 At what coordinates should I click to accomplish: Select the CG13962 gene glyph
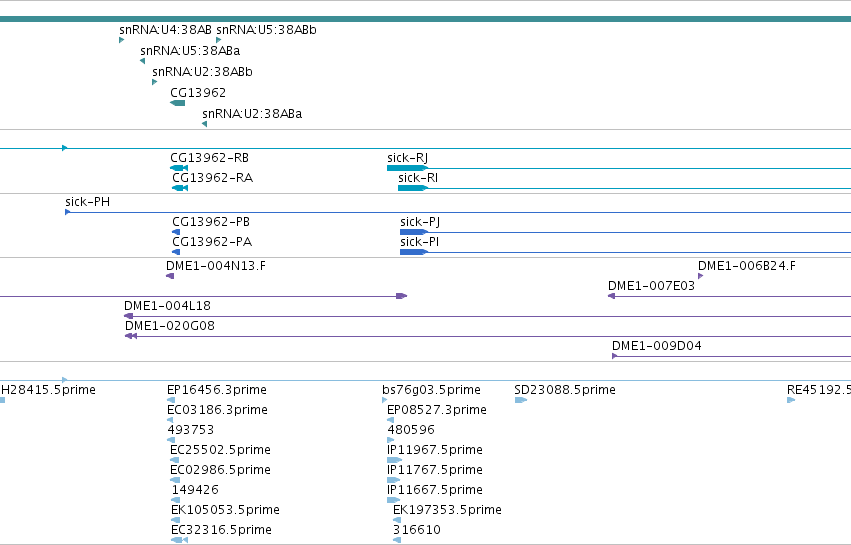(x=177, y=103)
